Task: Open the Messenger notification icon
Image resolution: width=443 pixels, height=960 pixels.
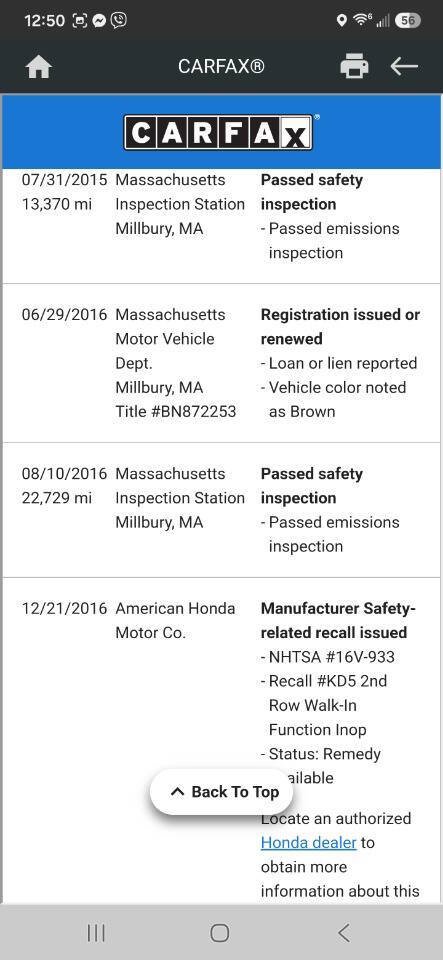Action: [99, 20]
